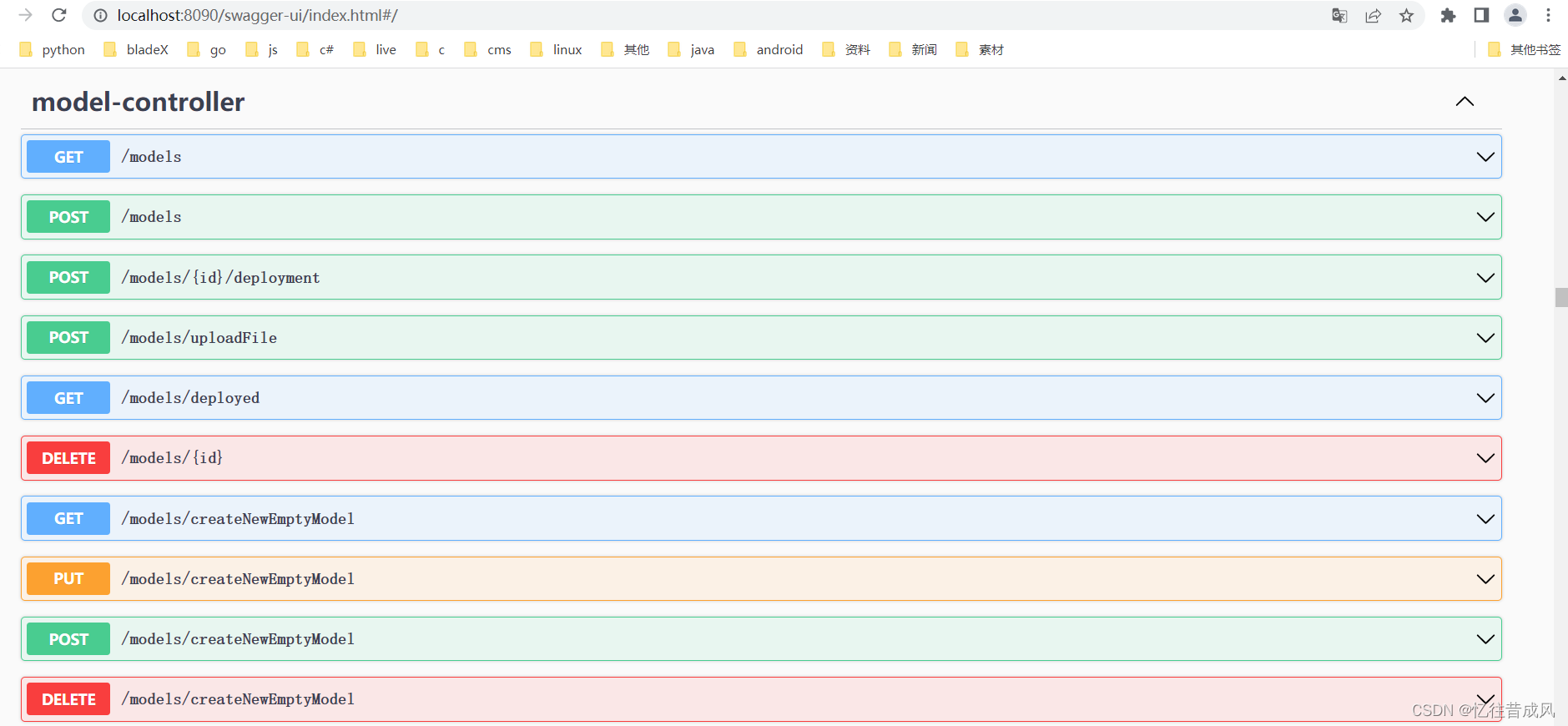Expand the POST /models/{id}/deployment chevron
1568x726 pixels.
(x=1485, y=277)
